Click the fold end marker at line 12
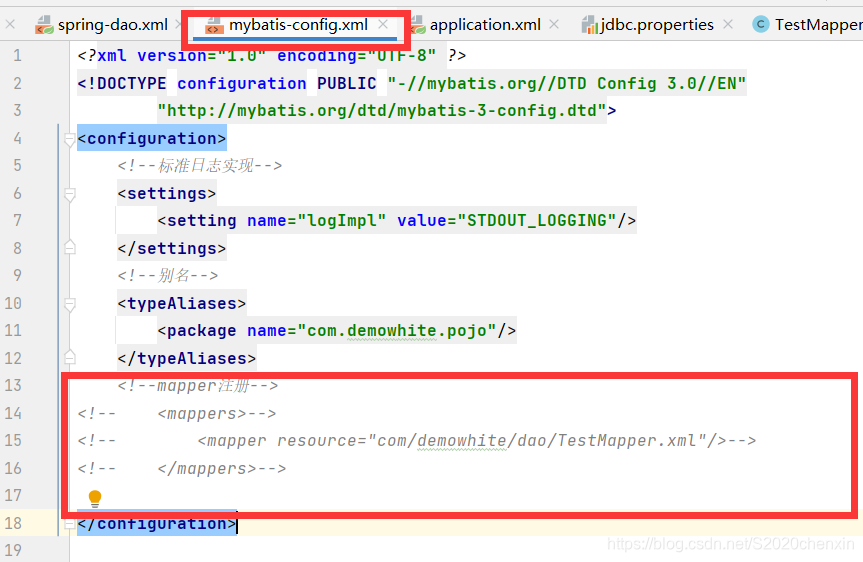Image resolution: width=863 pixels, height=562 pixels. click(69, 357)
